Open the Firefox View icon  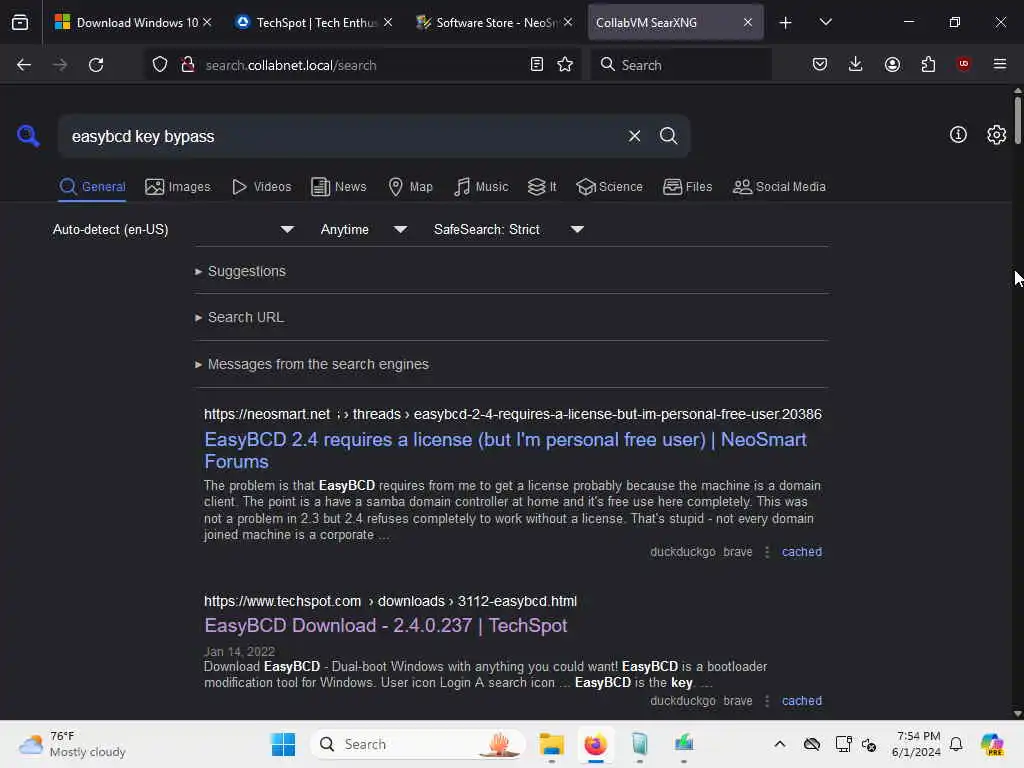pyautogui.click(x=20, y=22)
